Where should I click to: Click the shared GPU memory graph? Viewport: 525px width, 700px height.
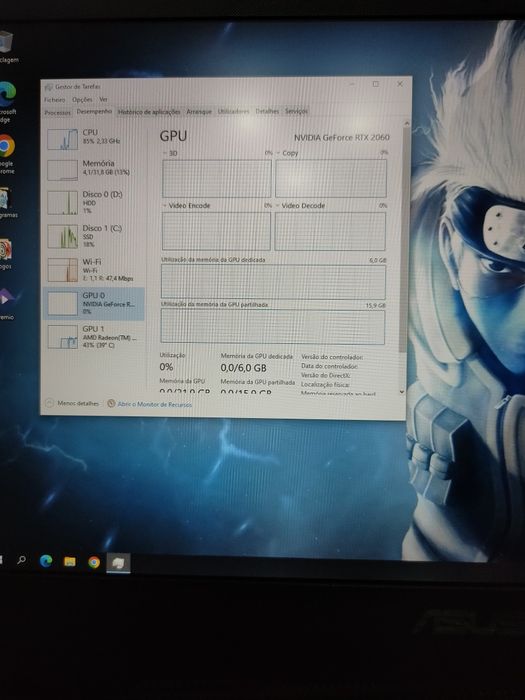273,327
